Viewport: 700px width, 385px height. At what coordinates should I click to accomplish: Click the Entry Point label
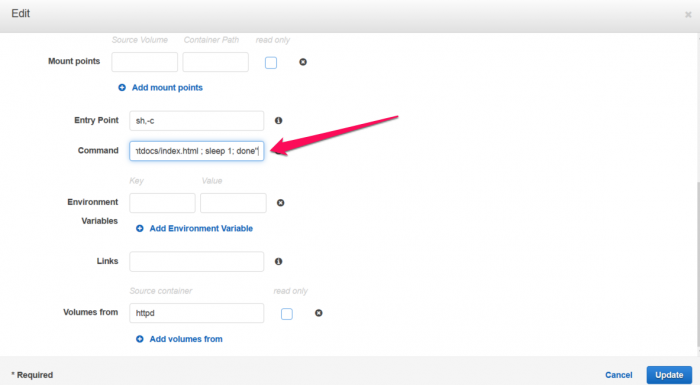[x=96, y=120]
